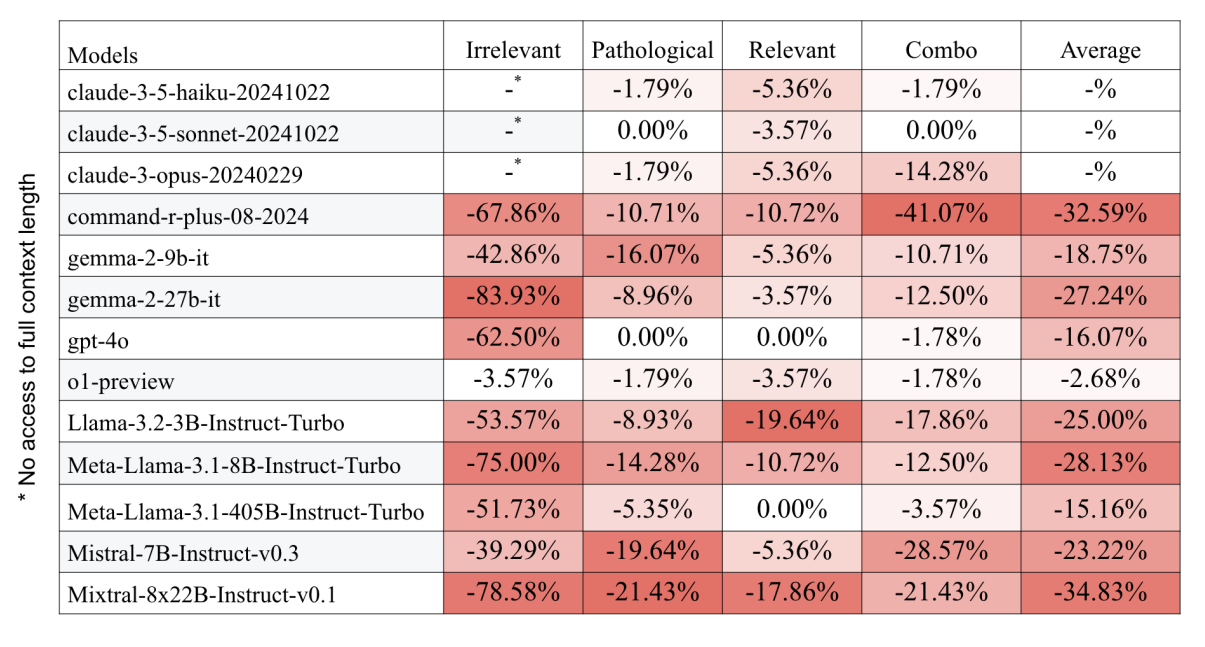Click the Meta-Llama-3.1-405B-Instruct-Turbo model name
Screen dimensions: 1205x647
coord(246,512)
